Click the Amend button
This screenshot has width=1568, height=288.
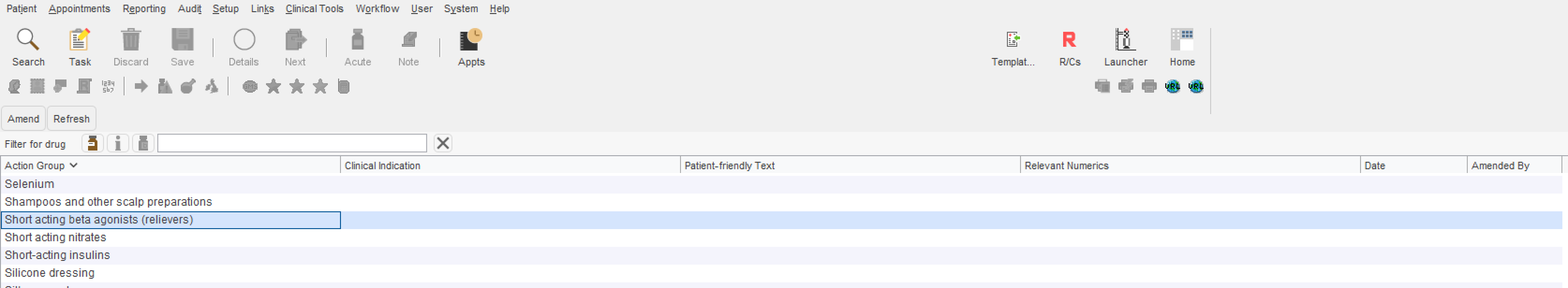23,118
